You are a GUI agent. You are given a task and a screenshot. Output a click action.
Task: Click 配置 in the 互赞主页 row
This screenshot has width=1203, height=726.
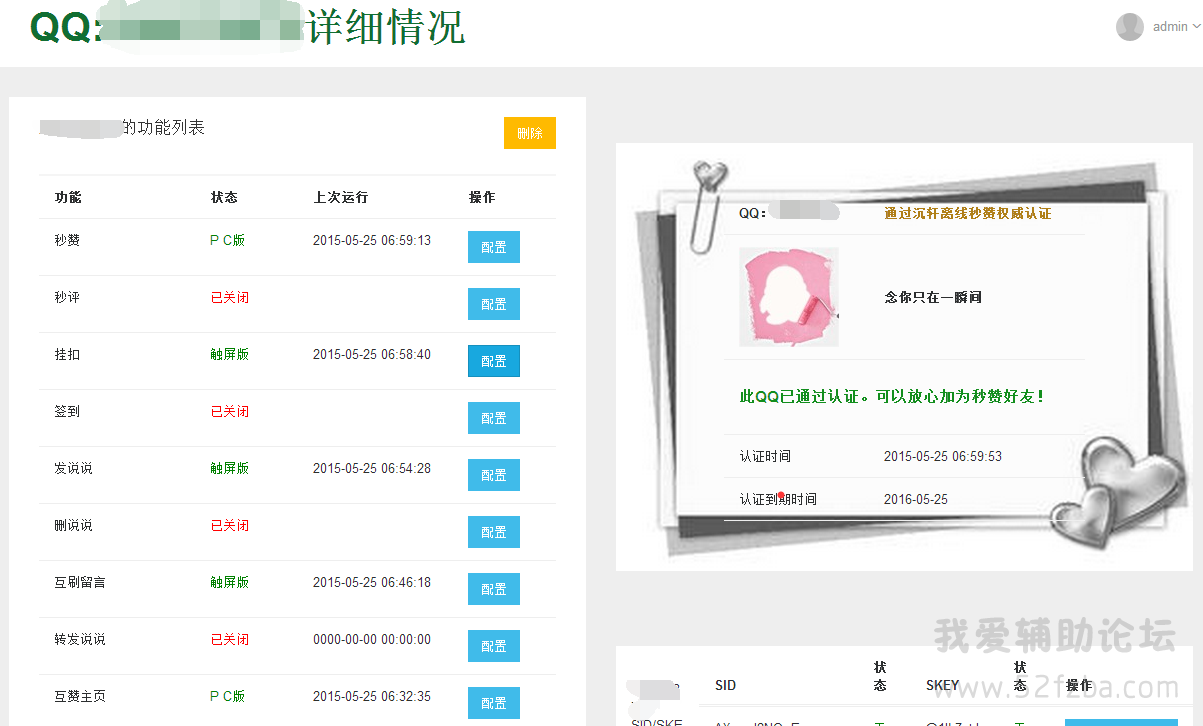pyautogui.click(x=494, y=703)
